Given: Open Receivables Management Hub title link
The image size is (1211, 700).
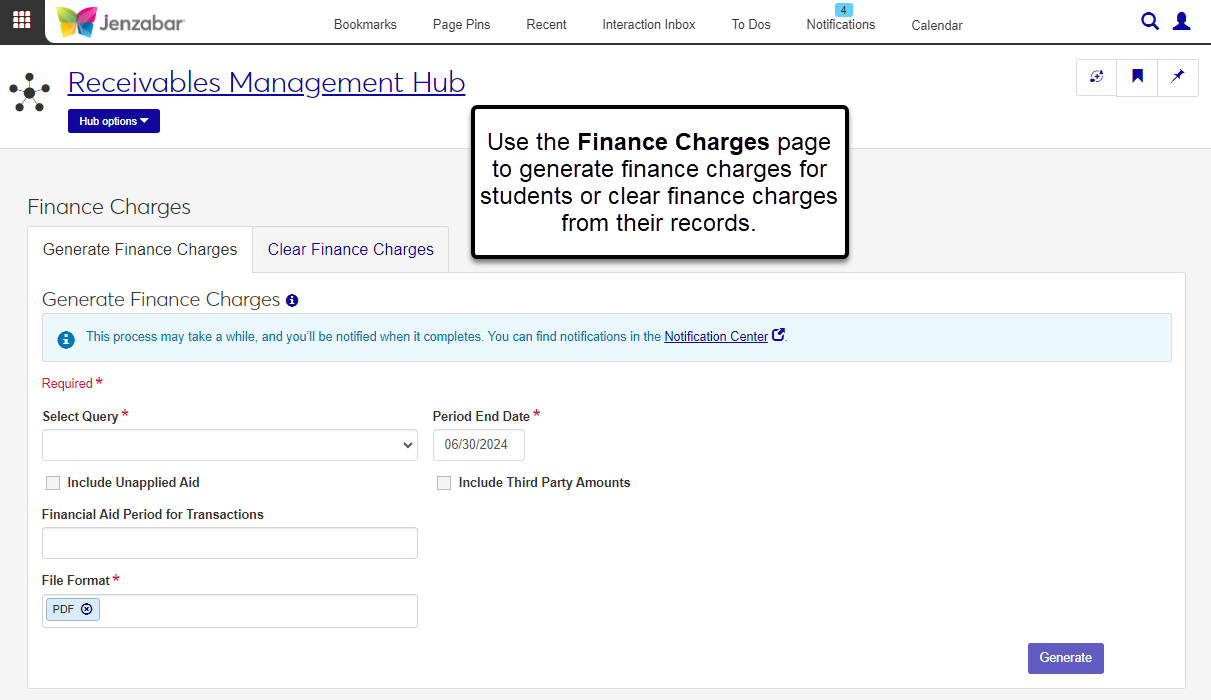Looking at the screenshot, I should pyautogui.click(x=266, y=82).
